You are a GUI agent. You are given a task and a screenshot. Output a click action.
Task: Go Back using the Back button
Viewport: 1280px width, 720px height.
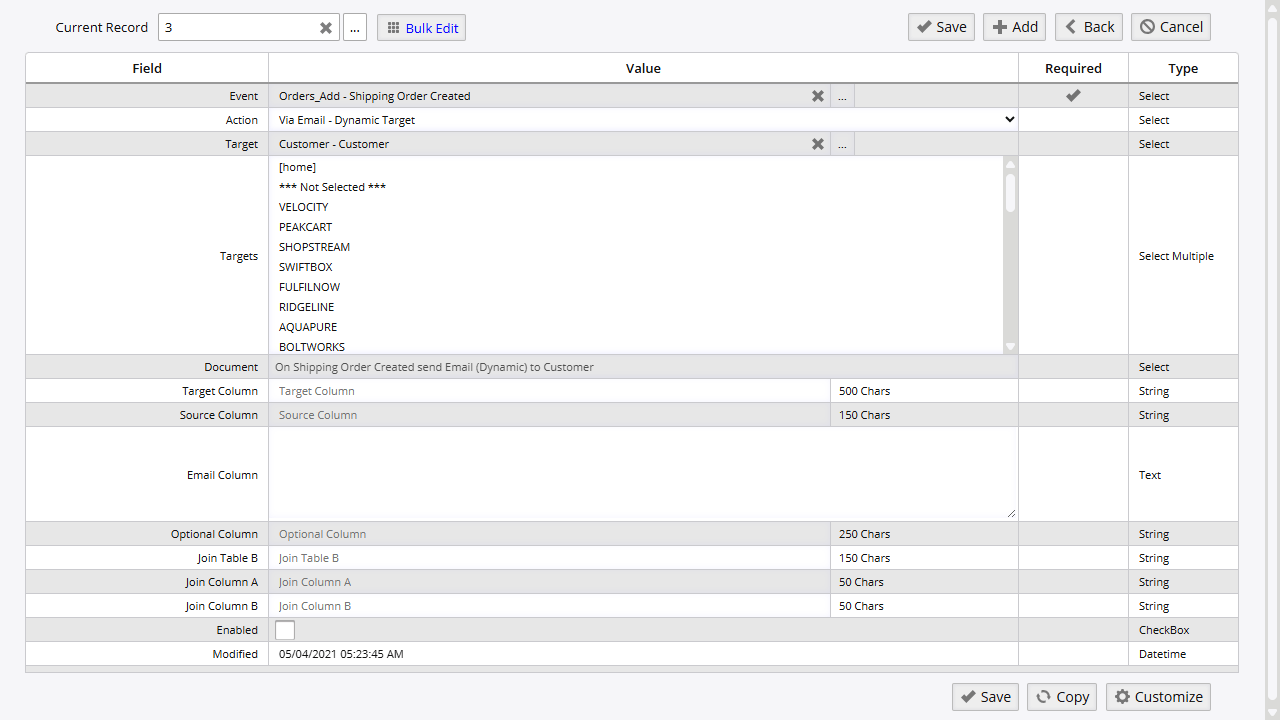coord(1088,27)
